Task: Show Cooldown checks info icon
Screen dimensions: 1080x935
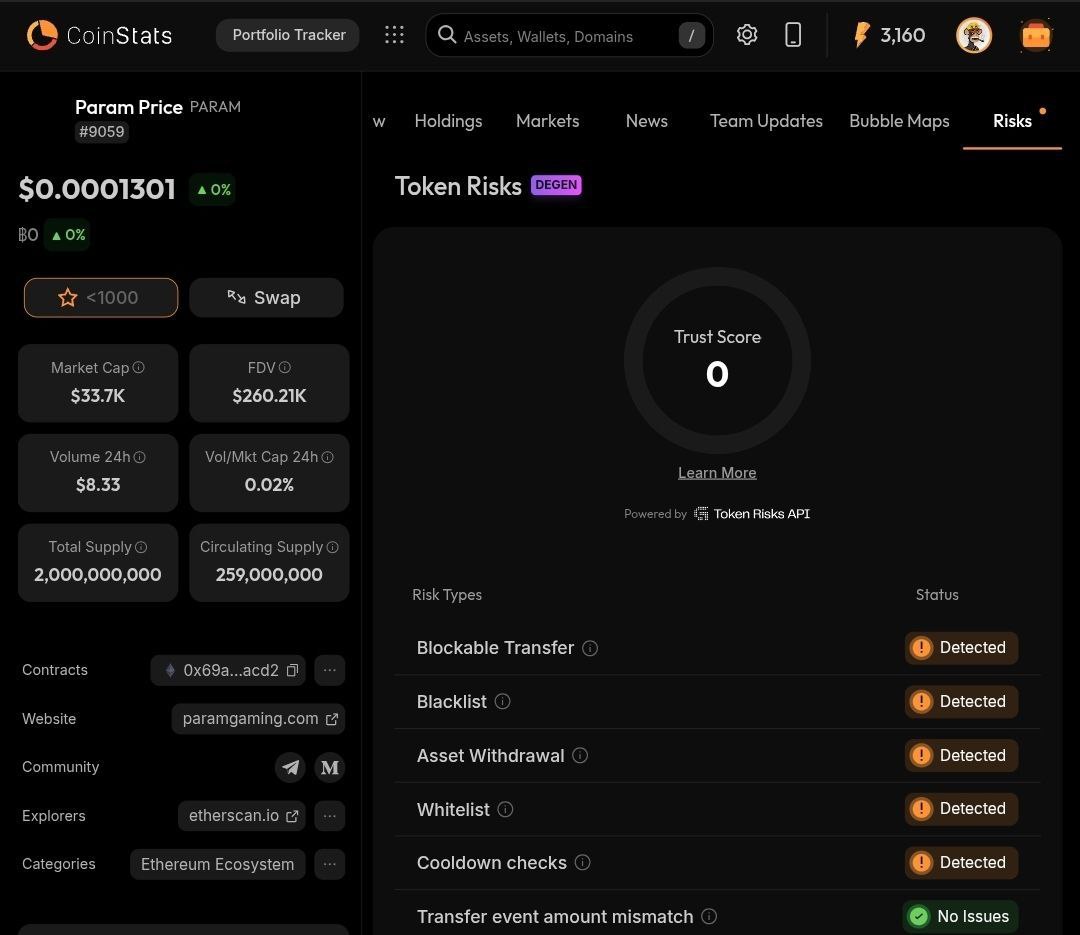Action: [x=583, y=863]
